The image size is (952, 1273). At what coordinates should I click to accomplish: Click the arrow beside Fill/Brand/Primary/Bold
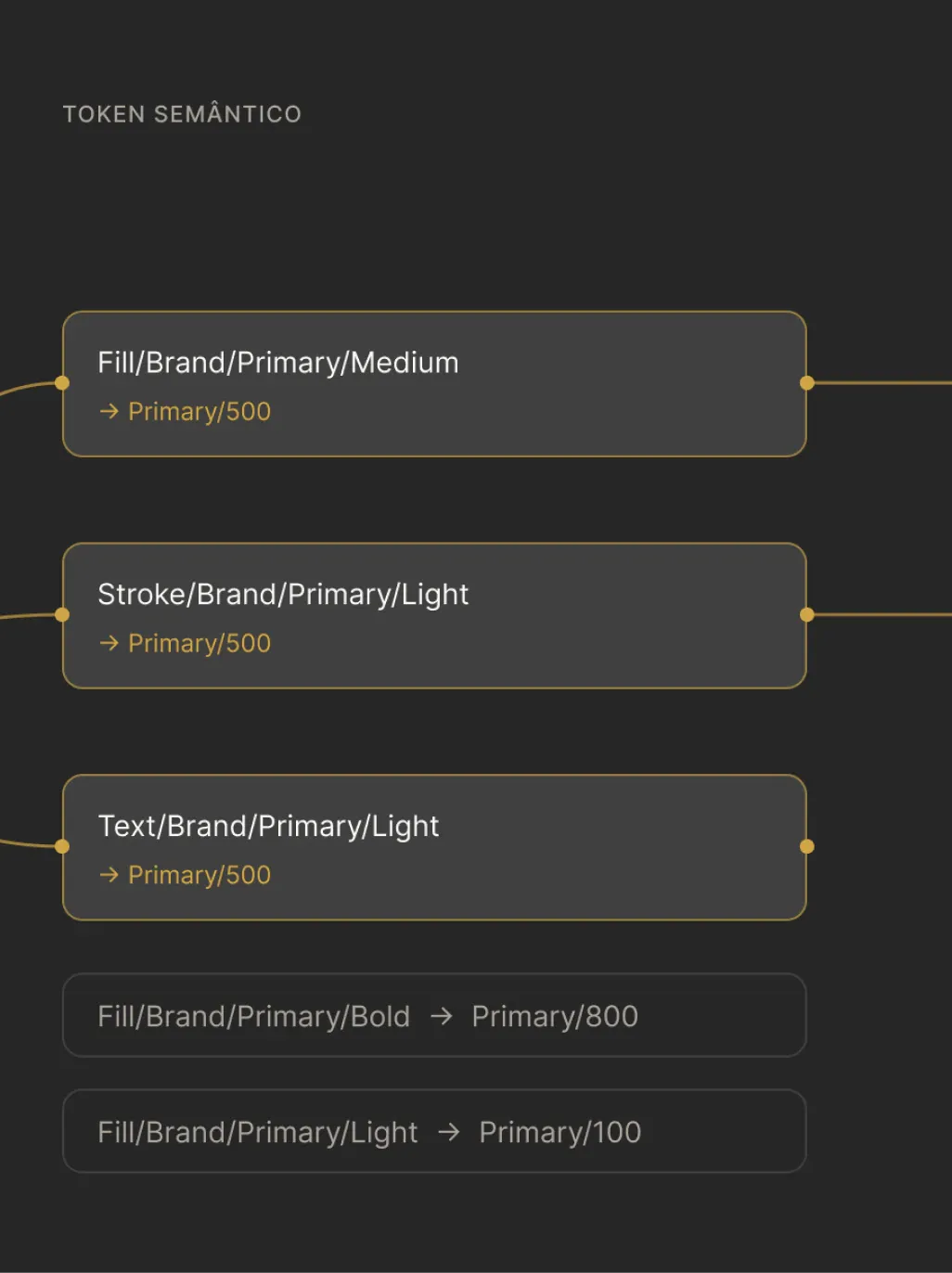(442, 1016)
